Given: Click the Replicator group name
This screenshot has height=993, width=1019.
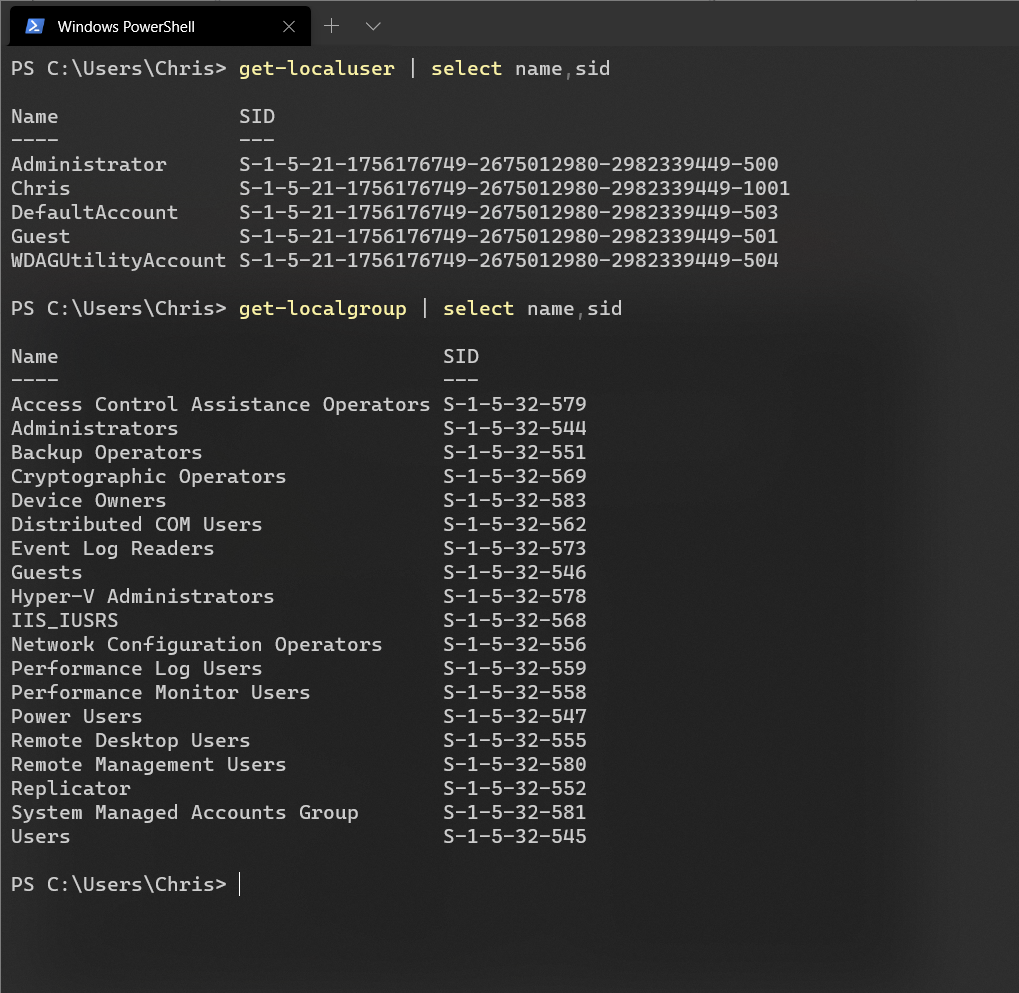Looking at the screenshot, I should pyautogui.click(x=71, y=790).
